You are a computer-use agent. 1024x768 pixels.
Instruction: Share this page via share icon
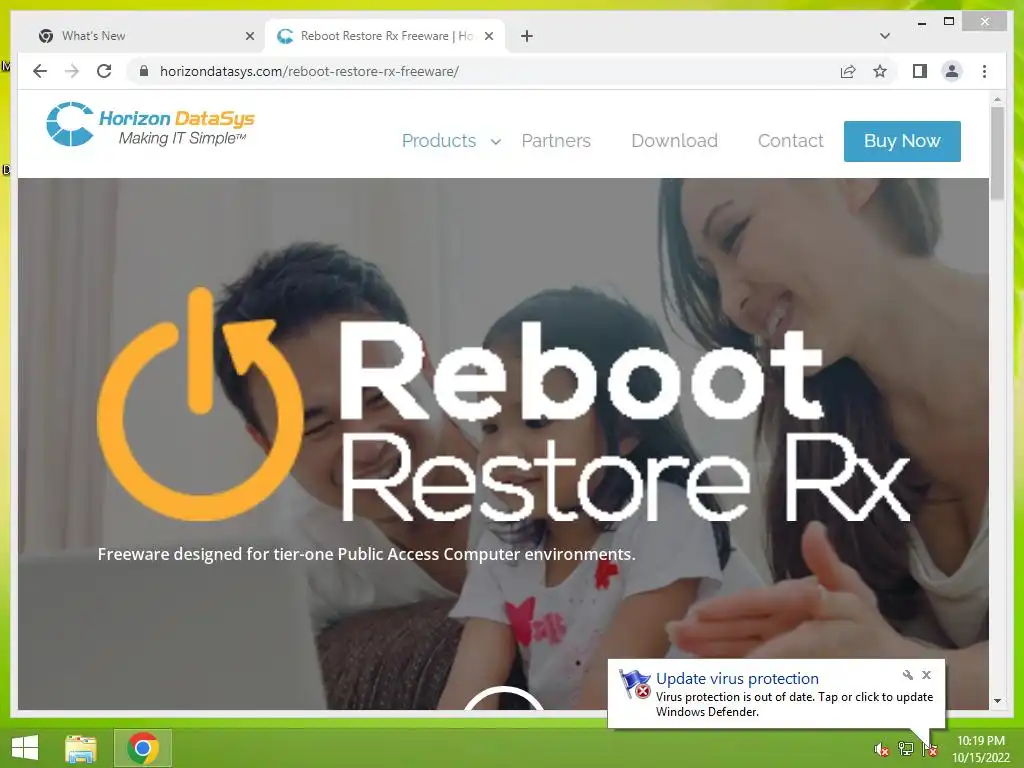848,71
